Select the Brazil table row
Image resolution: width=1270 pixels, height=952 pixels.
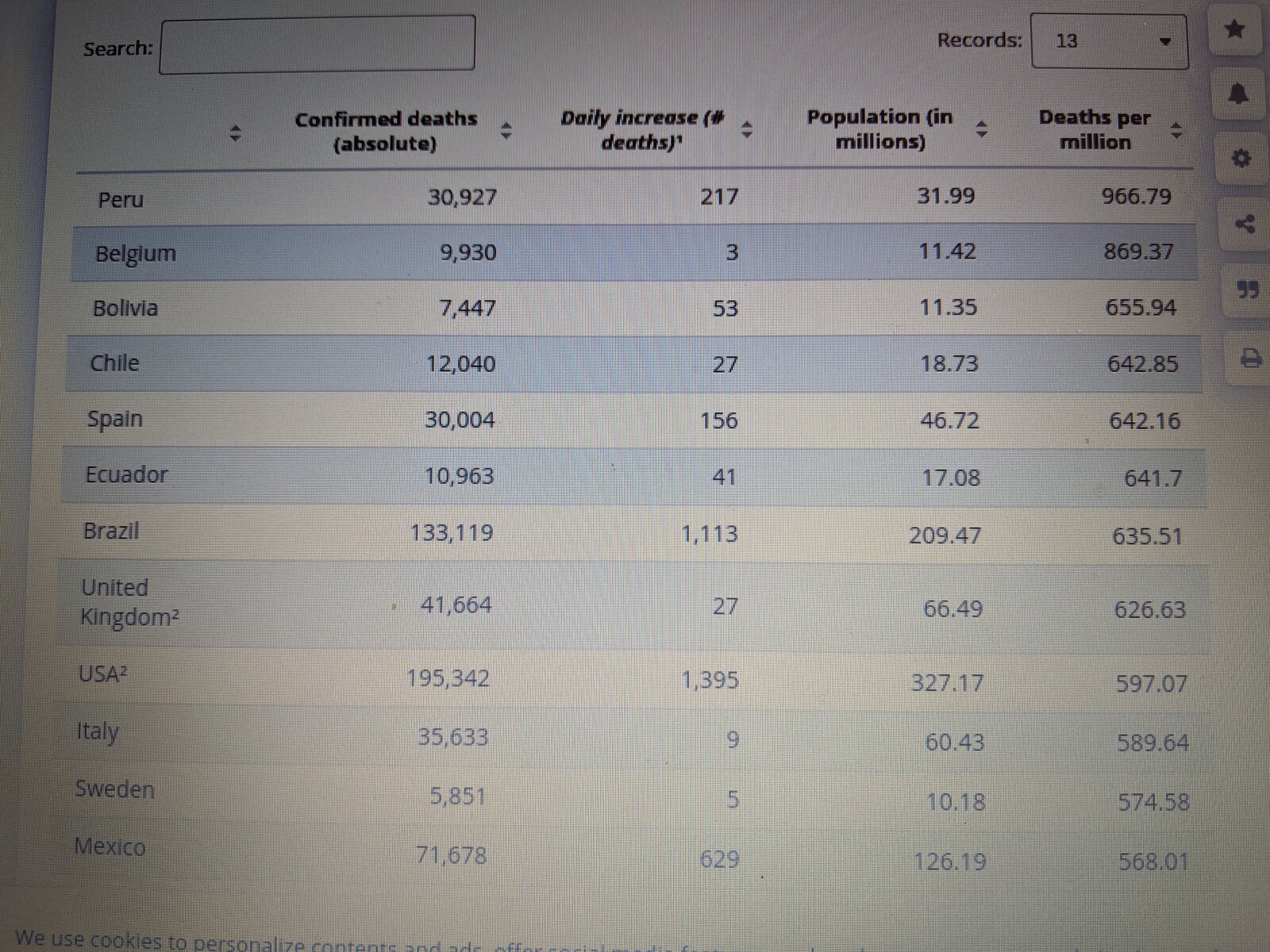(633, 533)
